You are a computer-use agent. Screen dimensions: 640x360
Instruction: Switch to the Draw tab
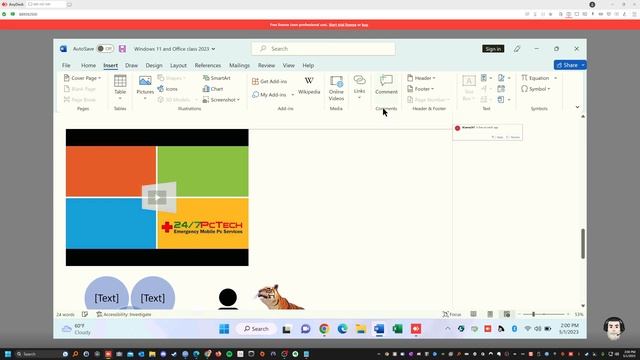click(131, 65)
